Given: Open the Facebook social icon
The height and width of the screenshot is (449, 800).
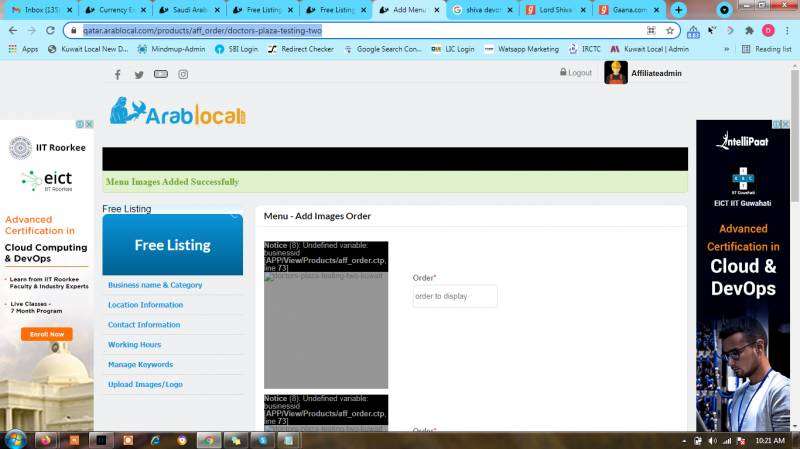Looking at the screenshot, I should (x=117, y=74).
